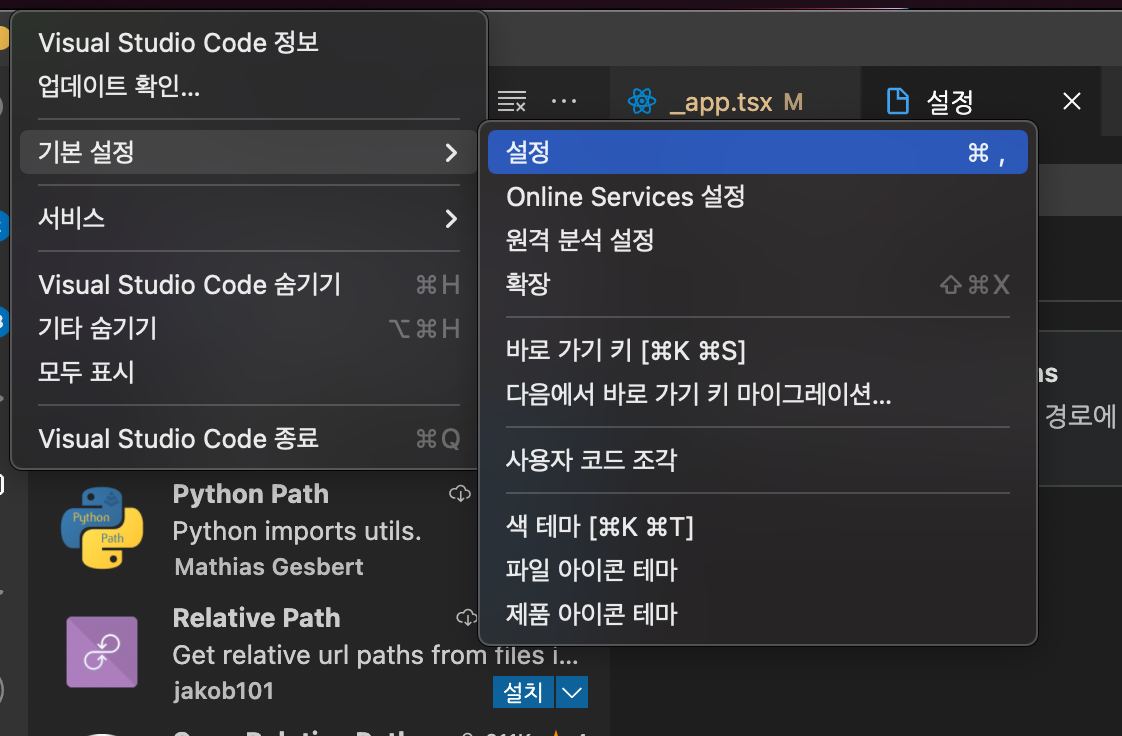This screenshot has height=736, width=1122.
Task: Open '바로 가기 키 [⌘K ⌘S]' entry
Action: point(758,350)
